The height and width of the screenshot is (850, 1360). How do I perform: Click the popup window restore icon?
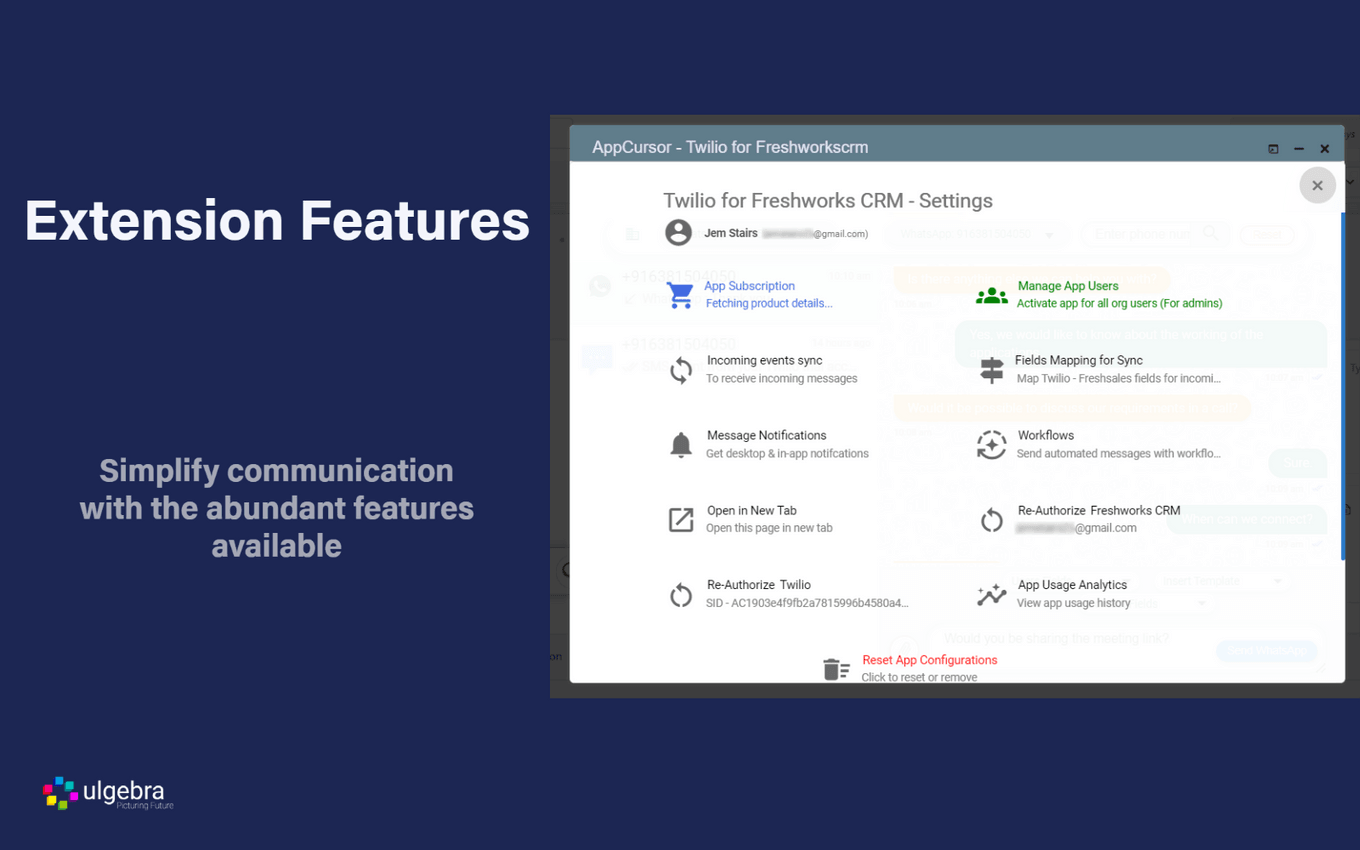[1273, 149]
